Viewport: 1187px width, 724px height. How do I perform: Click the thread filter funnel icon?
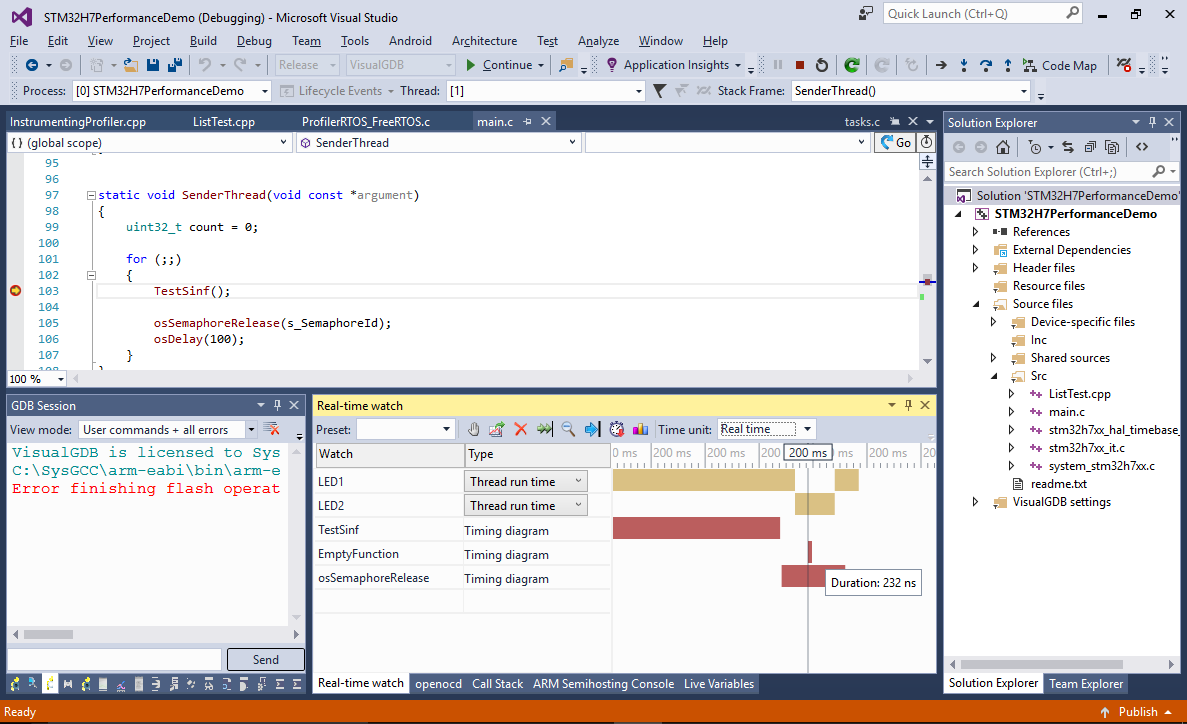pyautogui.click(x=659, y=91)
